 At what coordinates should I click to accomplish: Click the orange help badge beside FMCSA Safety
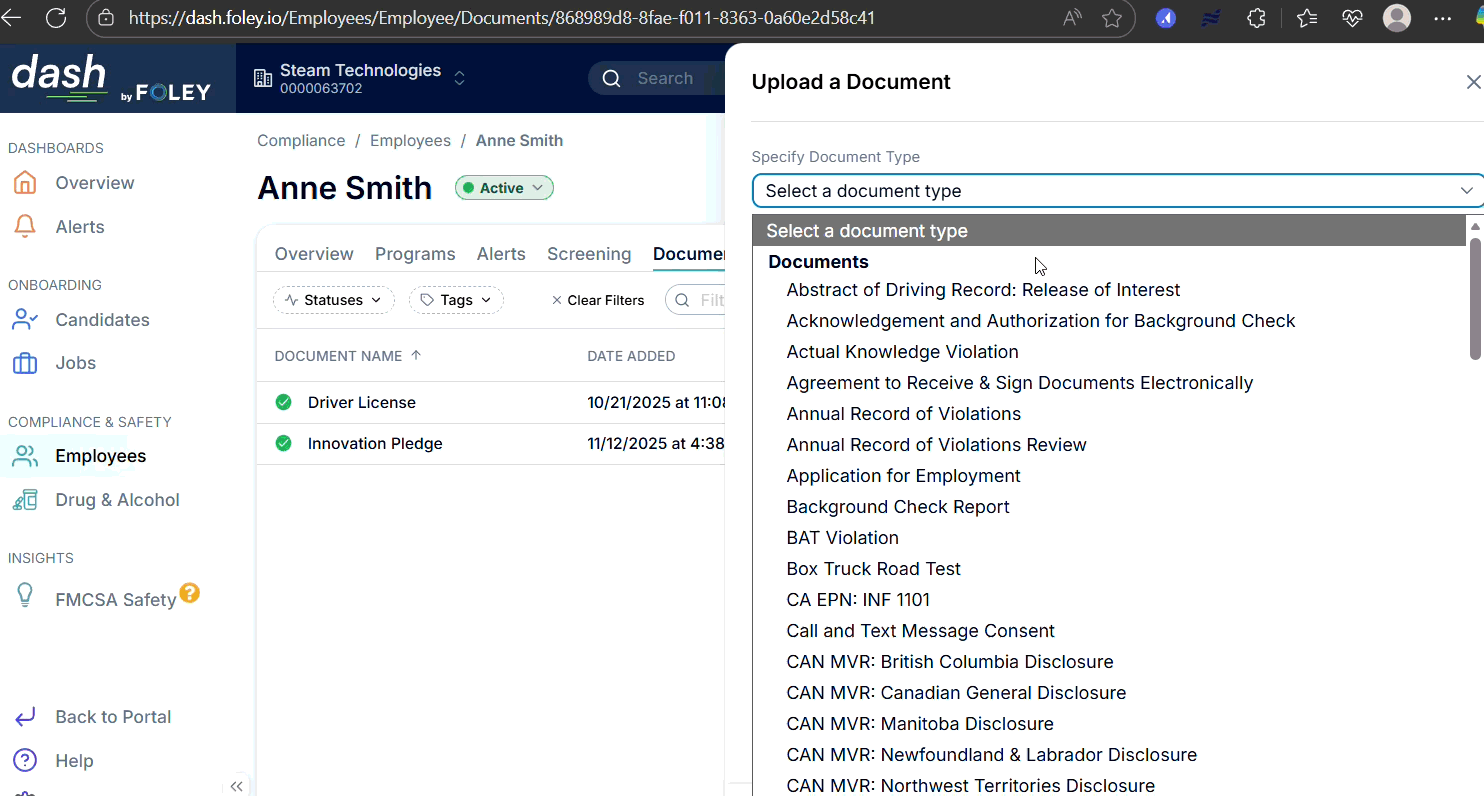pos(190,592)
